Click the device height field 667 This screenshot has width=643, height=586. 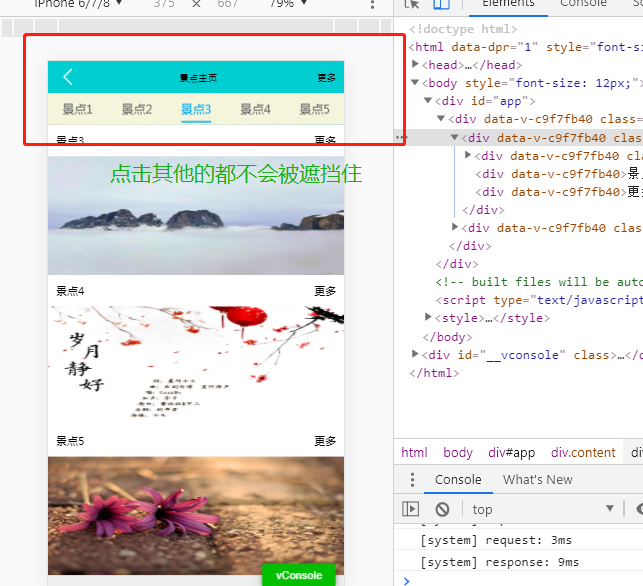[x=228, y=3]
